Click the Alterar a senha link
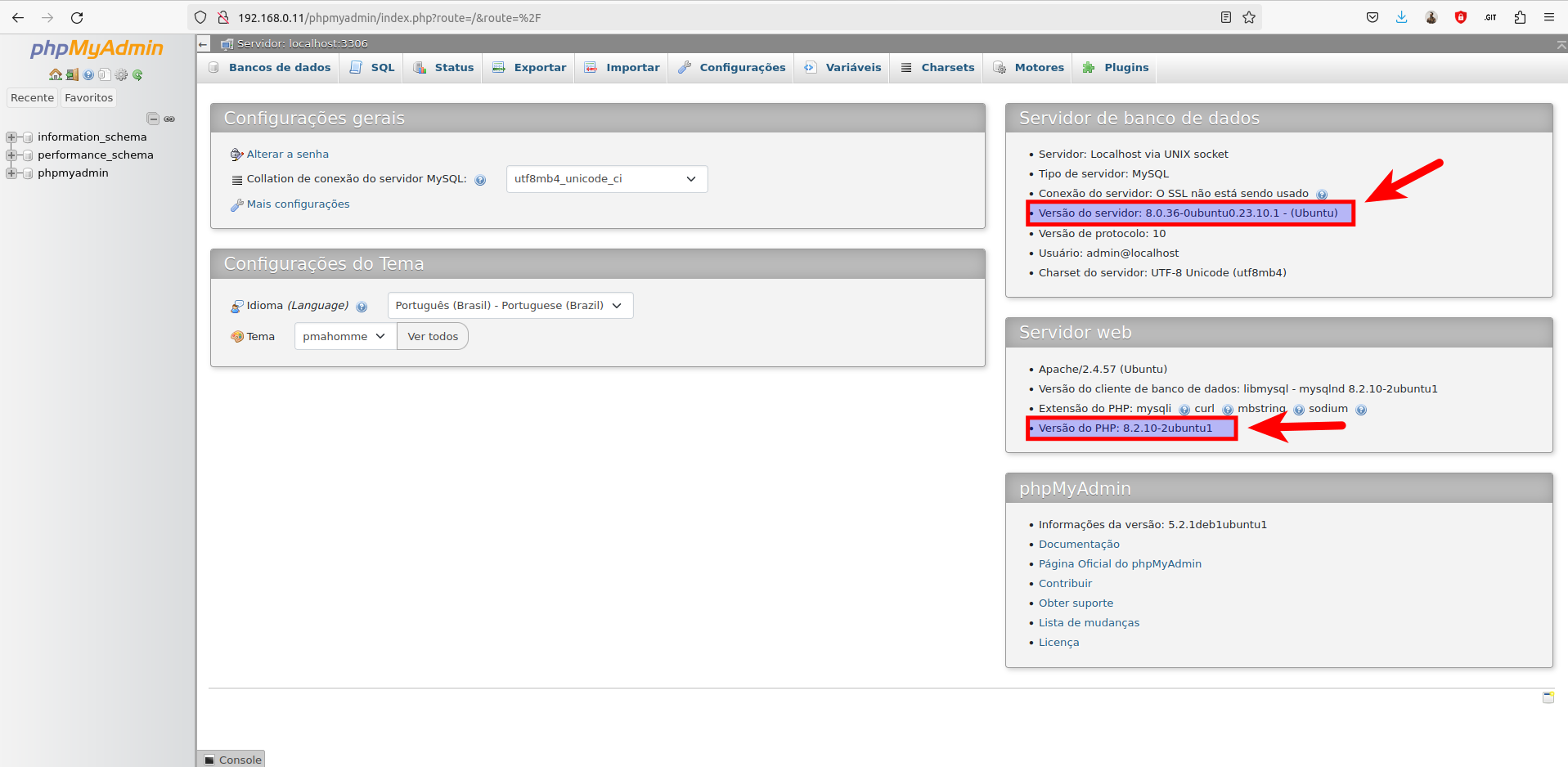 pos(288,155)
